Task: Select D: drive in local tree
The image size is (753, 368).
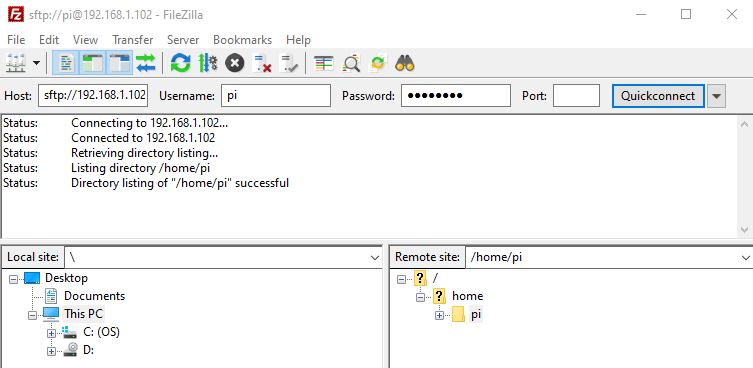Action: click(x=88, y=350)
